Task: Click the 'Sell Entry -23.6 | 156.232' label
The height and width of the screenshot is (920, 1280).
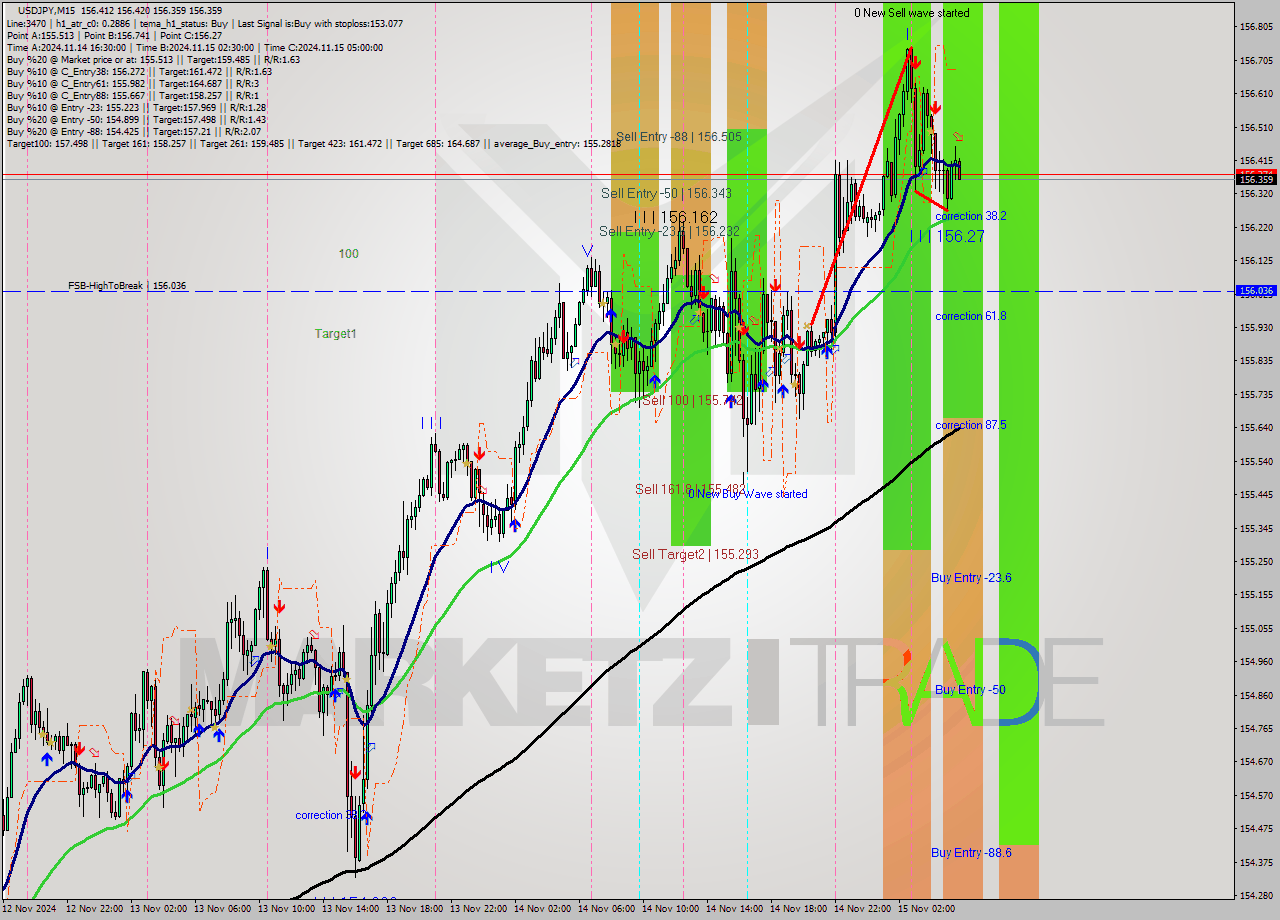Action: point(670,231)
